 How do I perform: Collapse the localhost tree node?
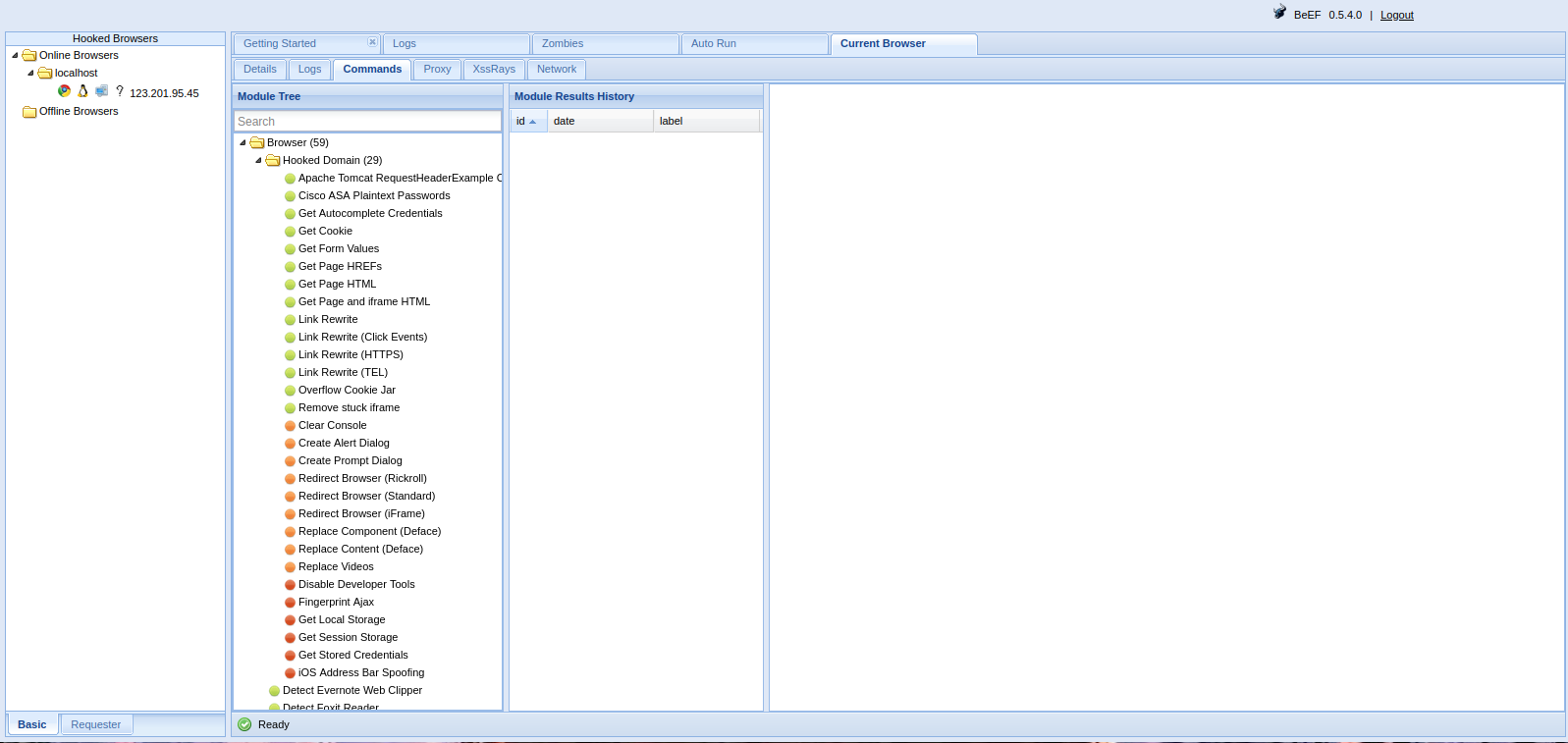(x=30, y=74)
